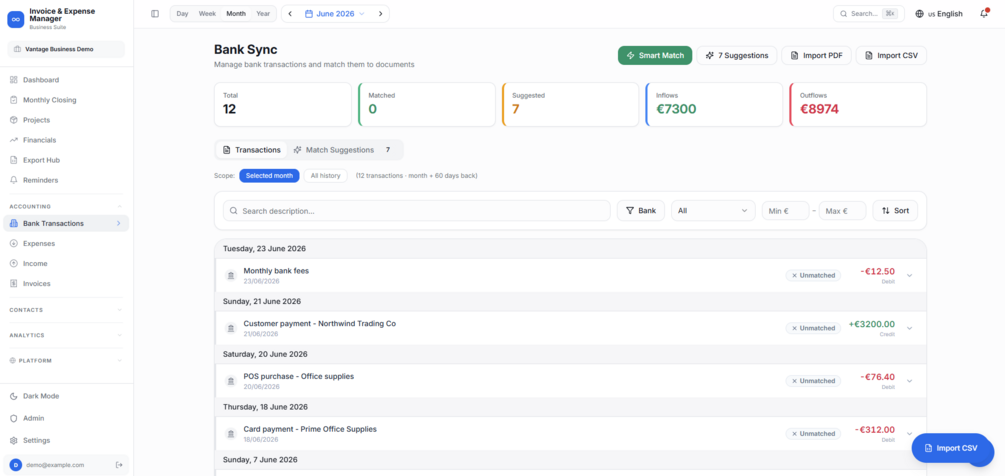The image size is (1005, 476).
Task: Open the notifications bell
Action: [x=984, y=13]
